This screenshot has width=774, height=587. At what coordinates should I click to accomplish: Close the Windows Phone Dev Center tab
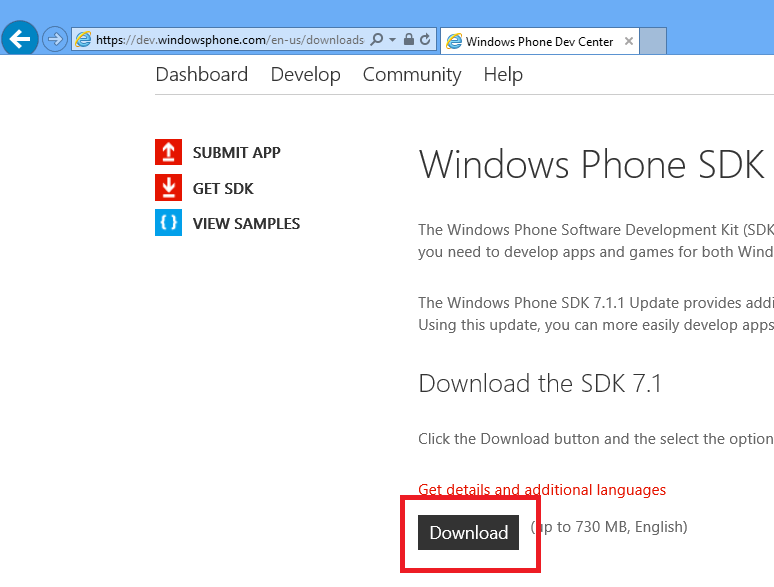coord(629,41)
